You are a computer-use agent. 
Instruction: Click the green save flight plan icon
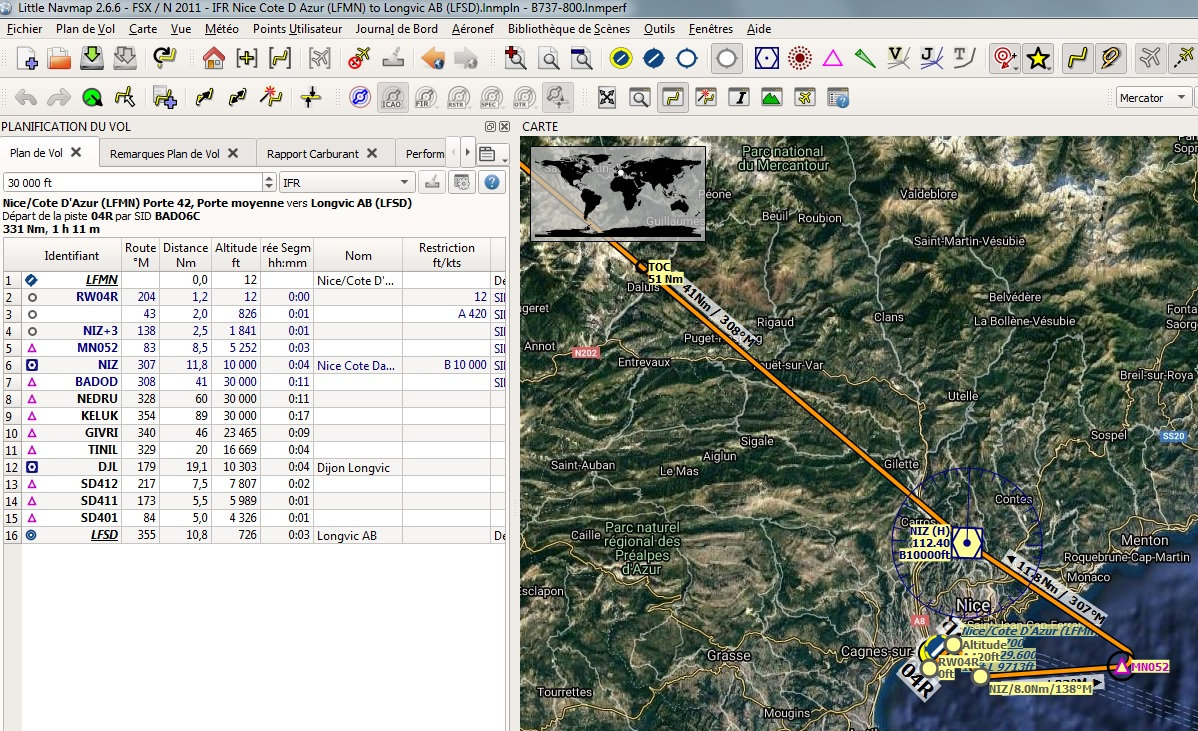(92, 59)
